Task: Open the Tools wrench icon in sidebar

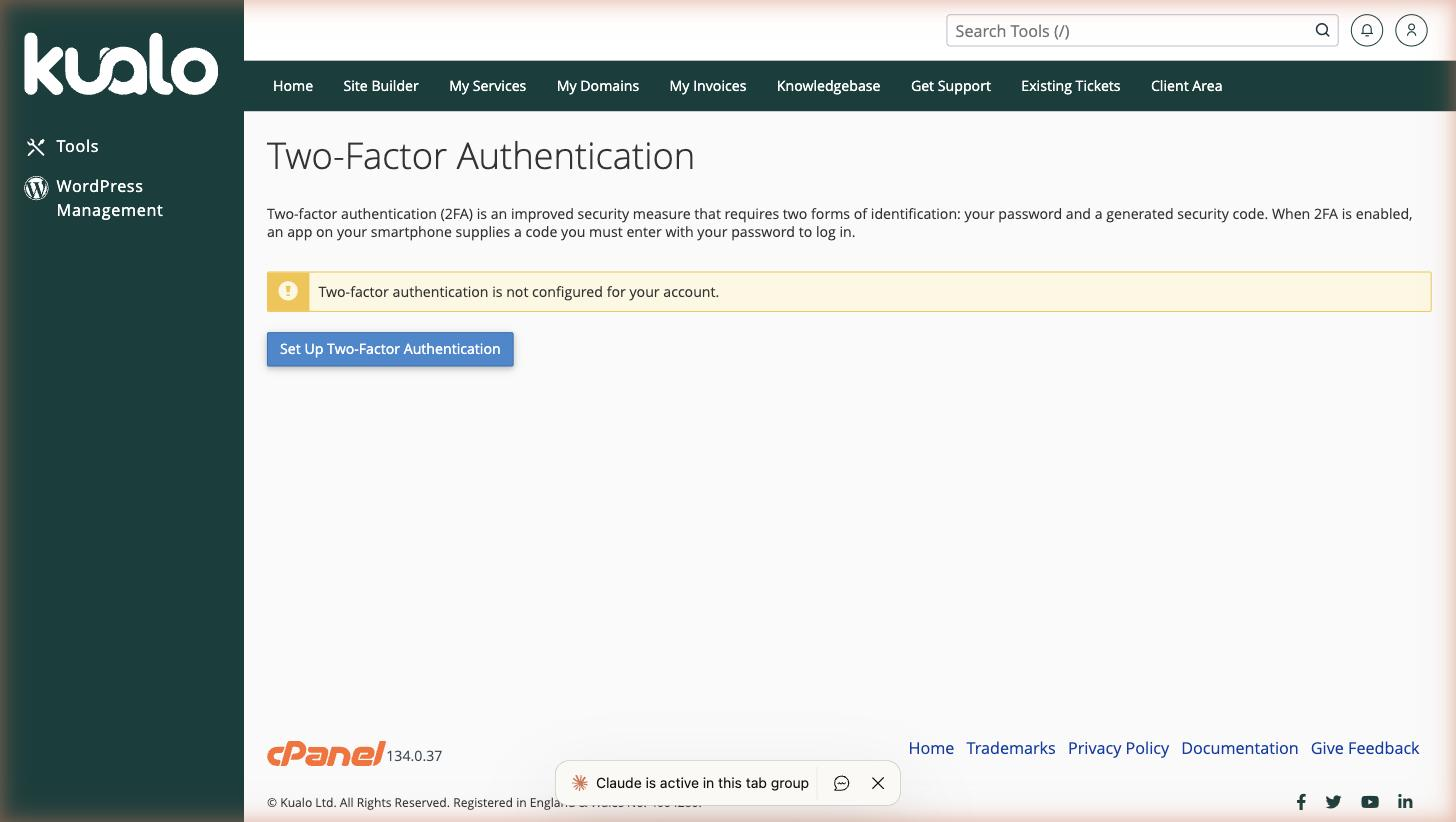Action: (36, 147)
